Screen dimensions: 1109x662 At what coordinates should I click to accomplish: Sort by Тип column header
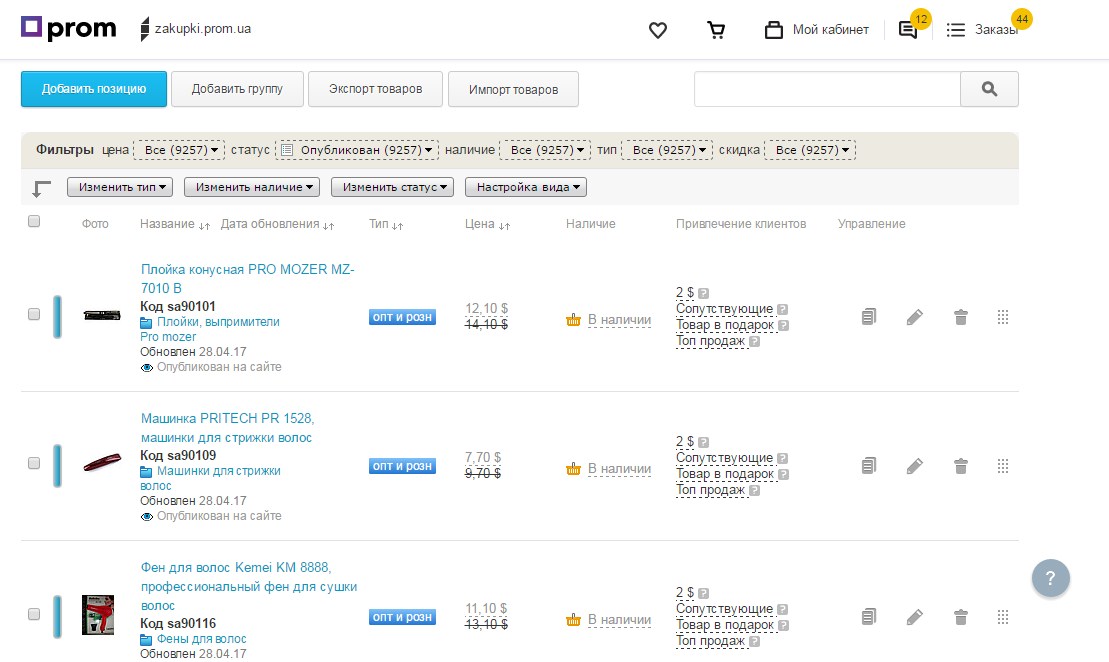pyautogui.click(x=385, y=224)
